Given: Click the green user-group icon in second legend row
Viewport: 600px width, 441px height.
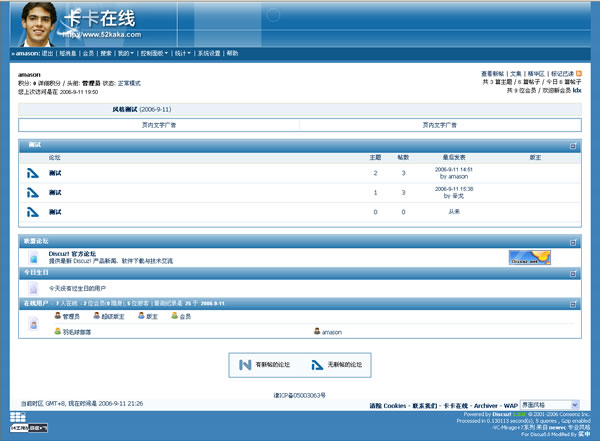Looking at the screenshot, I should [x=58, y=331].
